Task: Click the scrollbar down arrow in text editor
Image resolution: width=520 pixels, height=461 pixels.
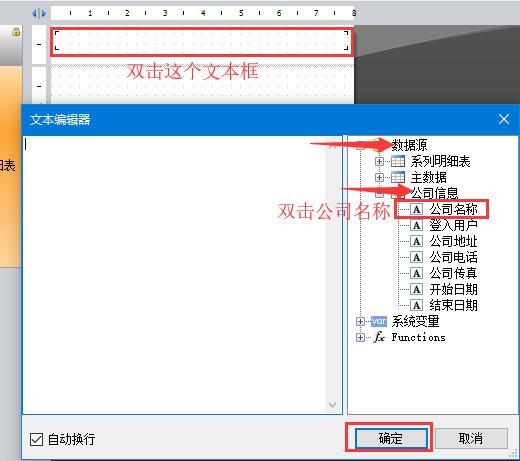Action: click(x=332, y=405)
